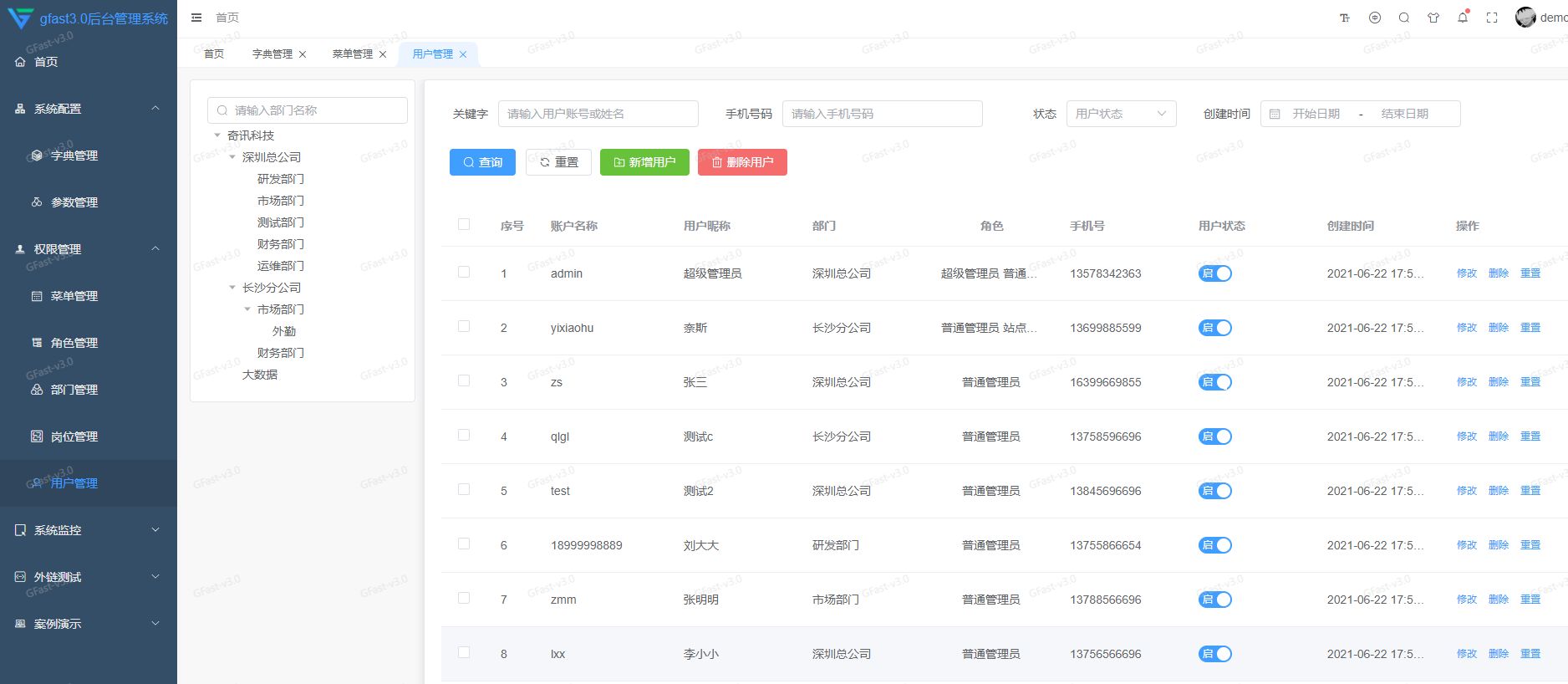The width and height of the screenshot is (1568, 684).
Task: Toggle user status switch for lxx
Action: click(1215, 654)
